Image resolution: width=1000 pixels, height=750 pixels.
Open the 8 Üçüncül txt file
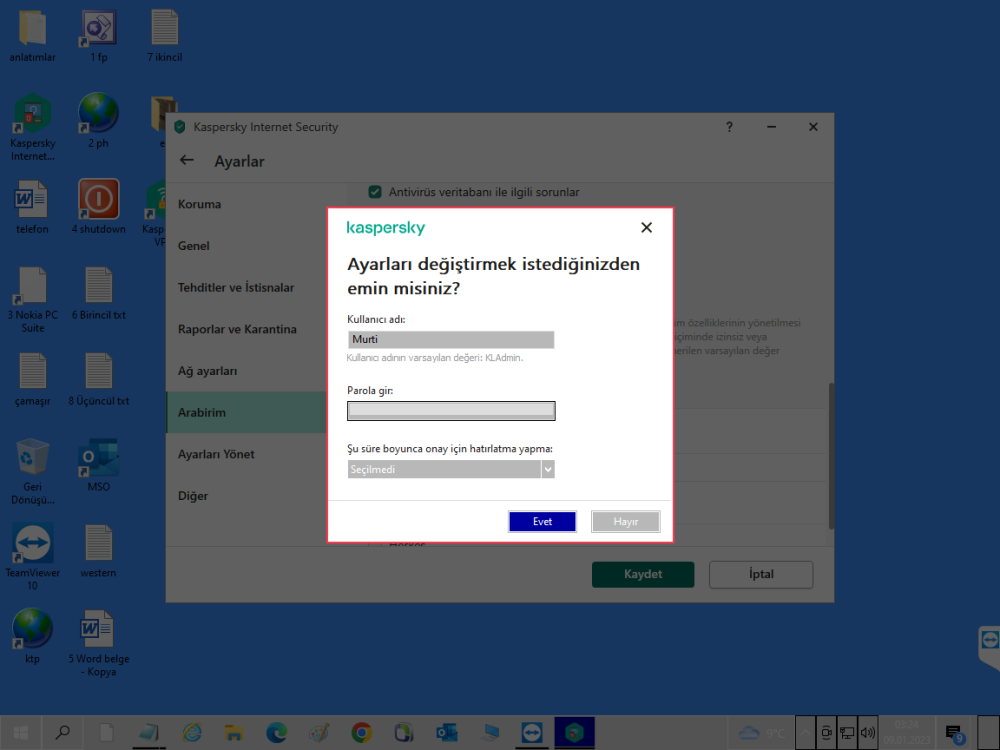tap(98, 379)
